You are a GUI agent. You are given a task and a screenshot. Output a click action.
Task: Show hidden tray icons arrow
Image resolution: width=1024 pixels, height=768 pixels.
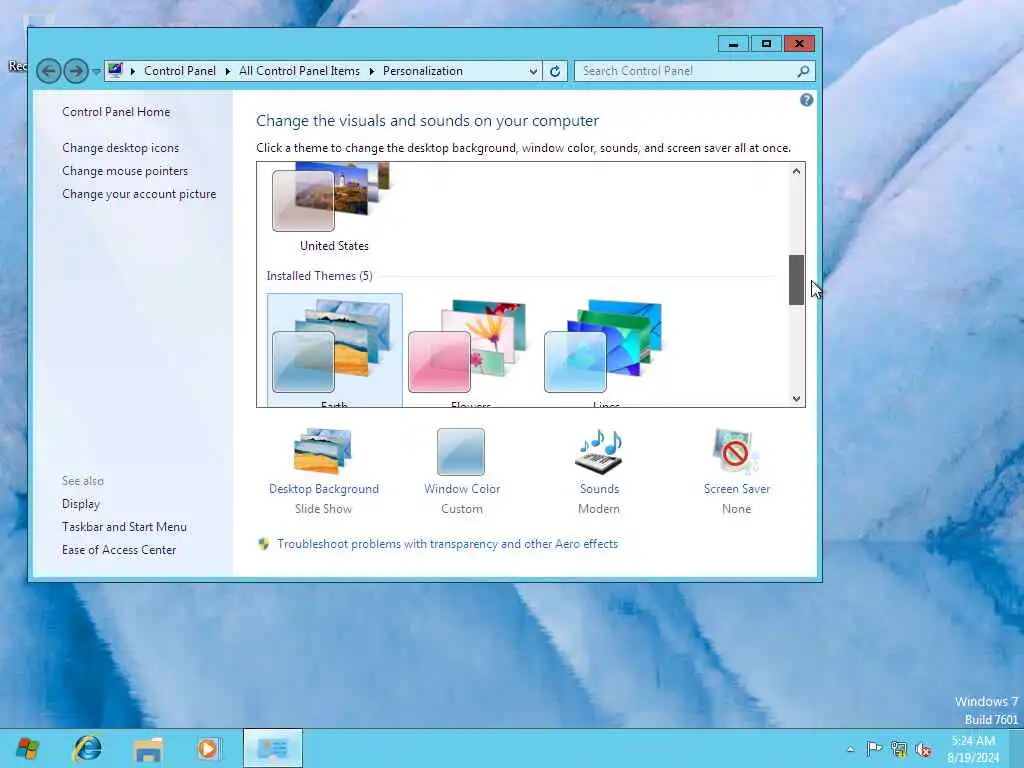[x=850, y=749]
